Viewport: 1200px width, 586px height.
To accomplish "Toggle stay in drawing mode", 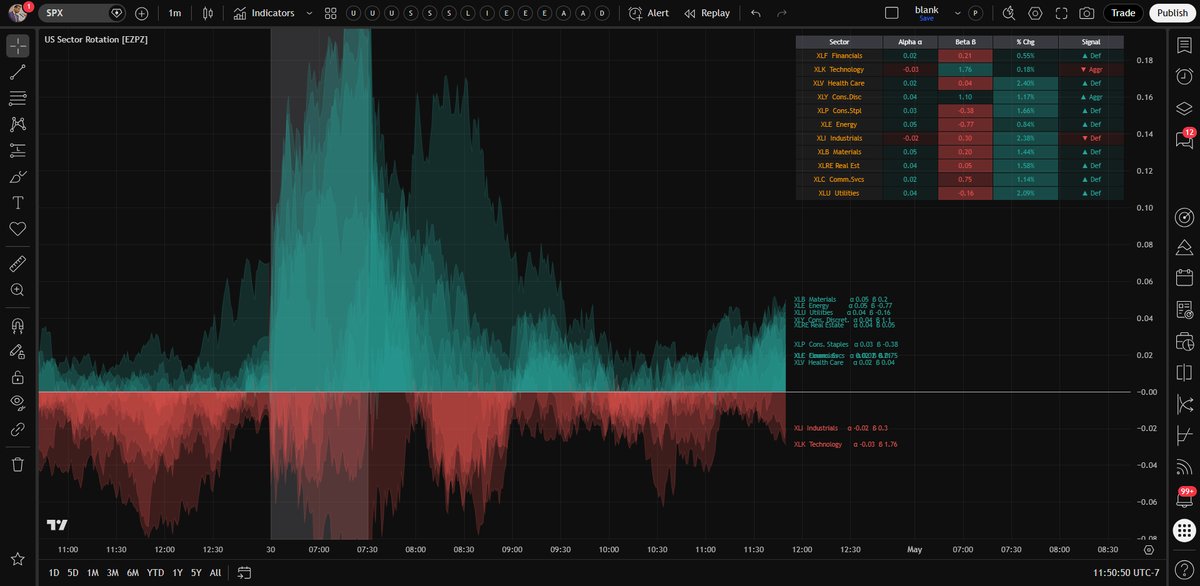I will 17,351.
